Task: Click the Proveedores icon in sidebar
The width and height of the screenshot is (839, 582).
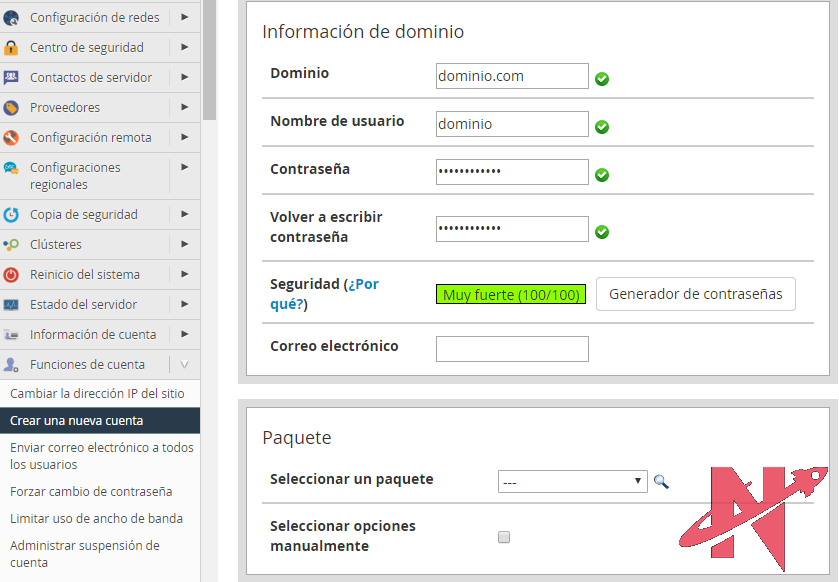Action: 11,108
